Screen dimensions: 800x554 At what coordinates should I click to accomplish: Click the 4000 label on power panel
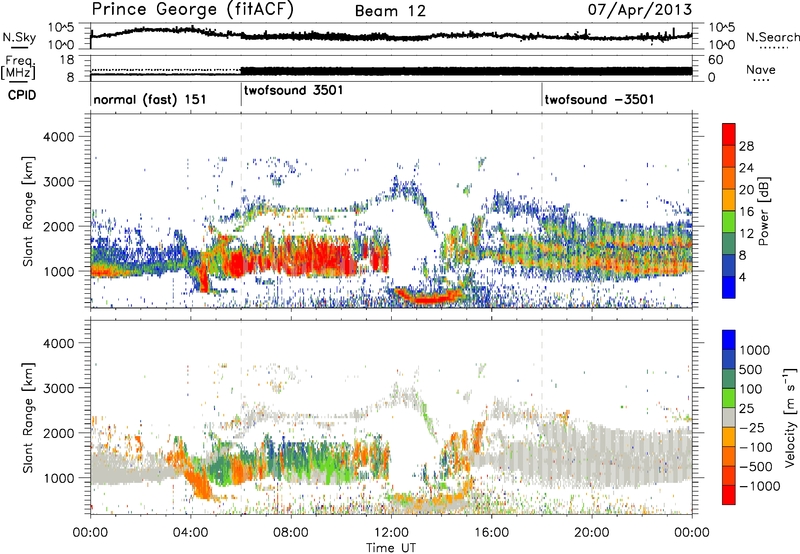tap(59, 137)
